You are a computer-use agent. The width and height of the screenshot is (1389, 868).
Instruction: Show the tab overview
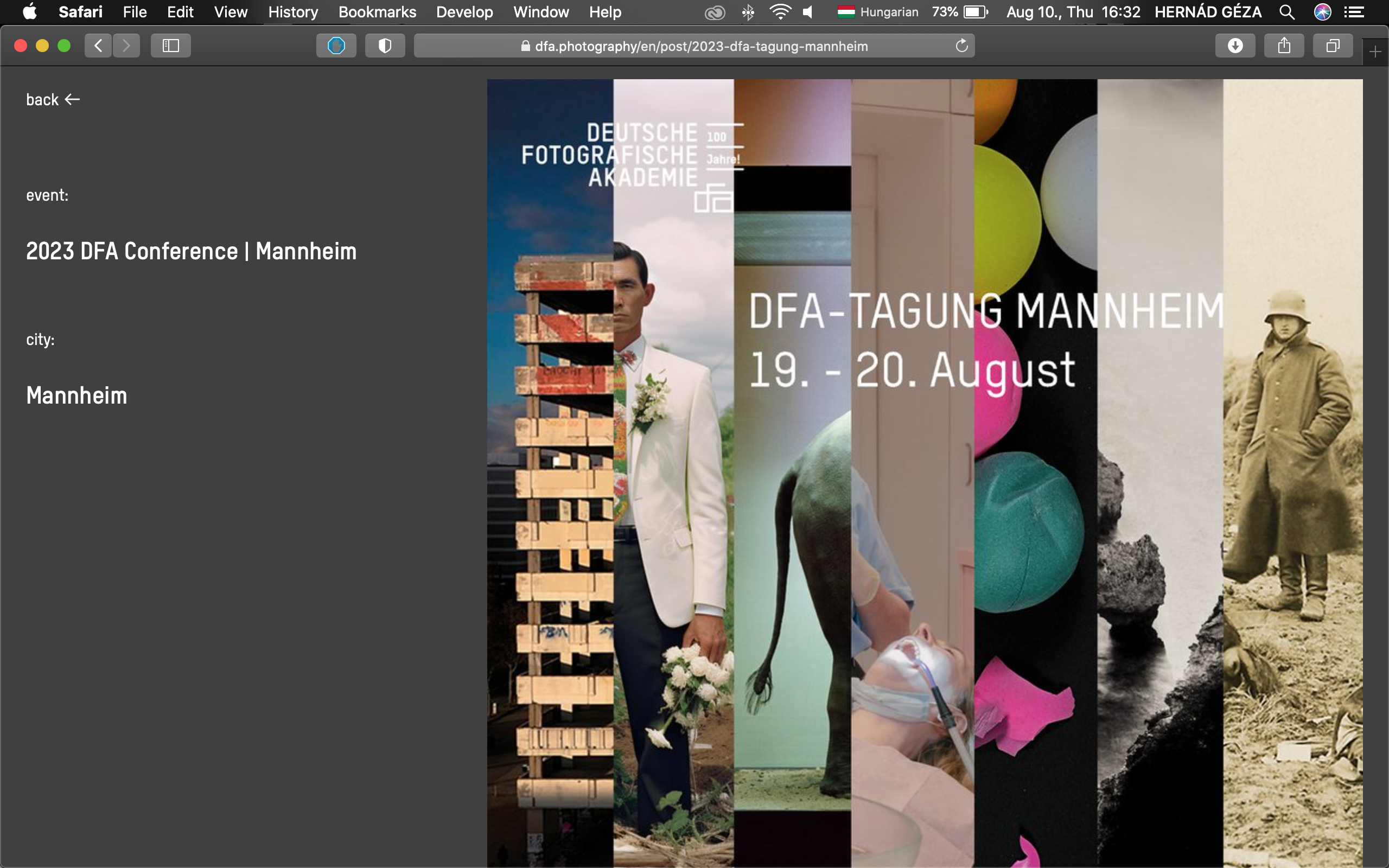(1333, 46)
